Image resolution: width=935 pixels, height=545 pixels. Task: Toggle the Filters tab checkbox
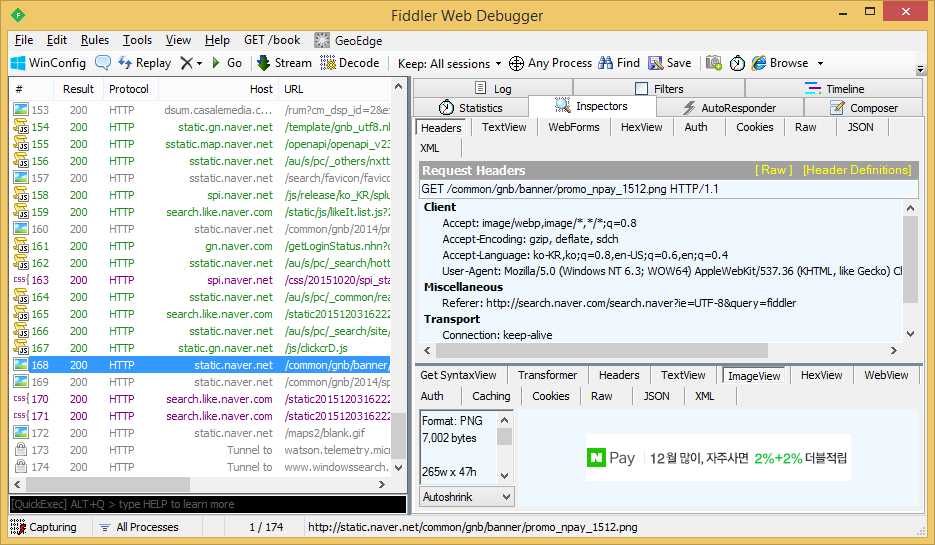click(x=642, y=89)
